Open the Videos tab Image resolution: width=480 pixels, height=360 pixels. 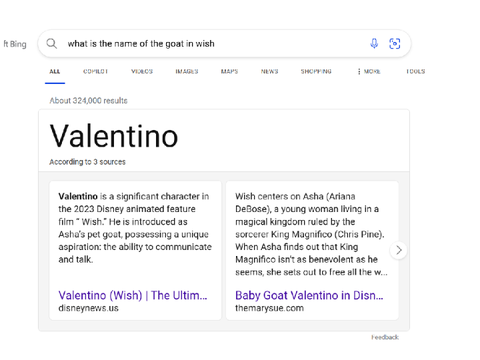coord(142,71)
